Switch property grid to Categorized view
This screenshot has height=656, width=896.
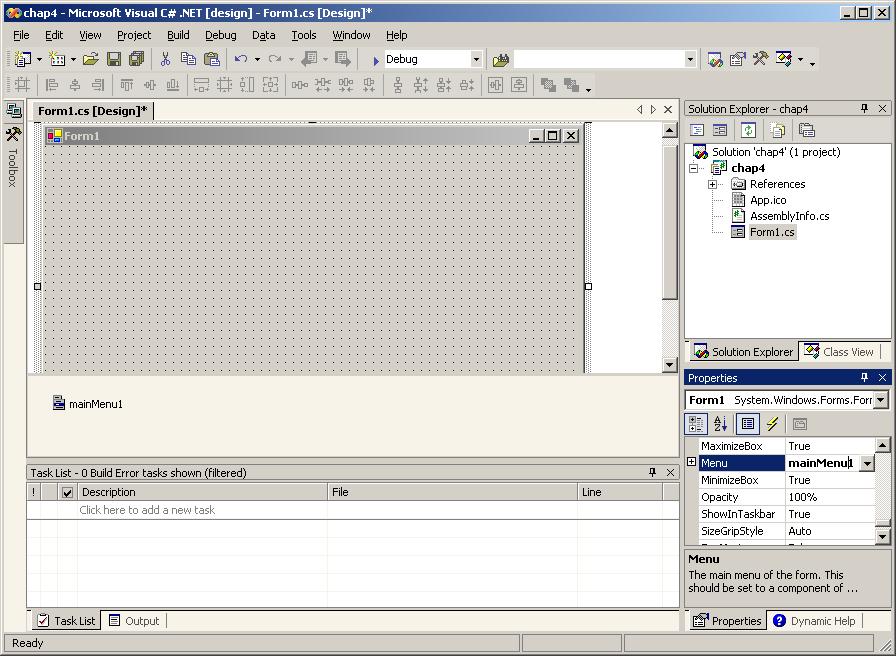[696, 423]
